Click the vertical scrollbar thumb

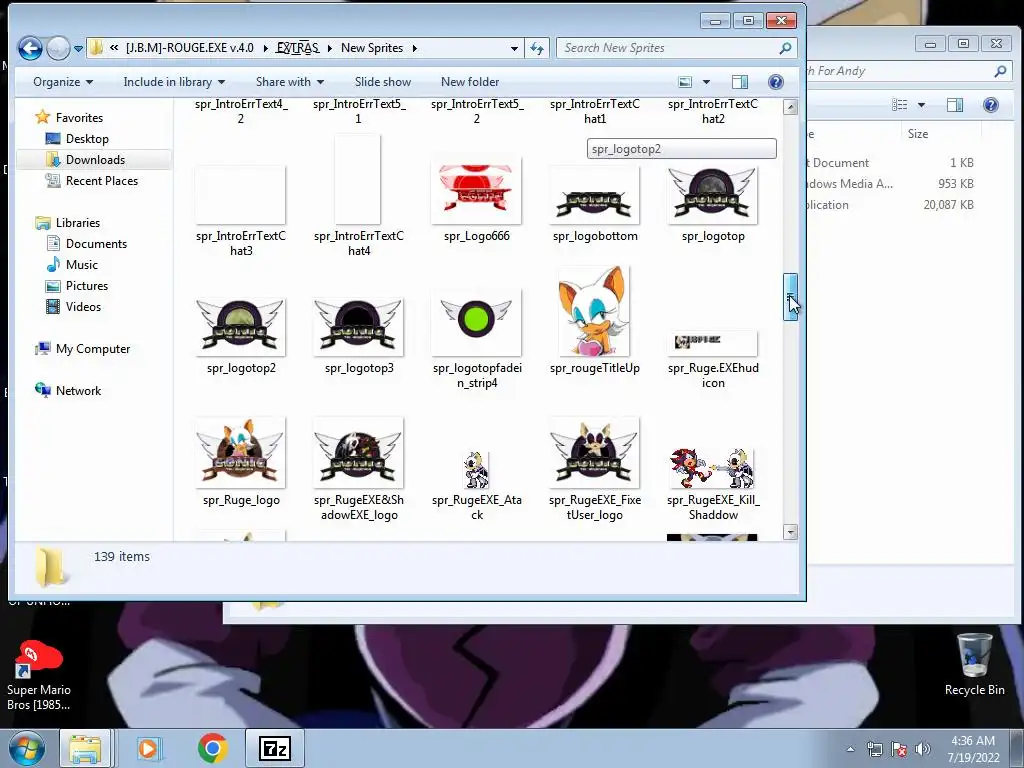pos(790,297)
